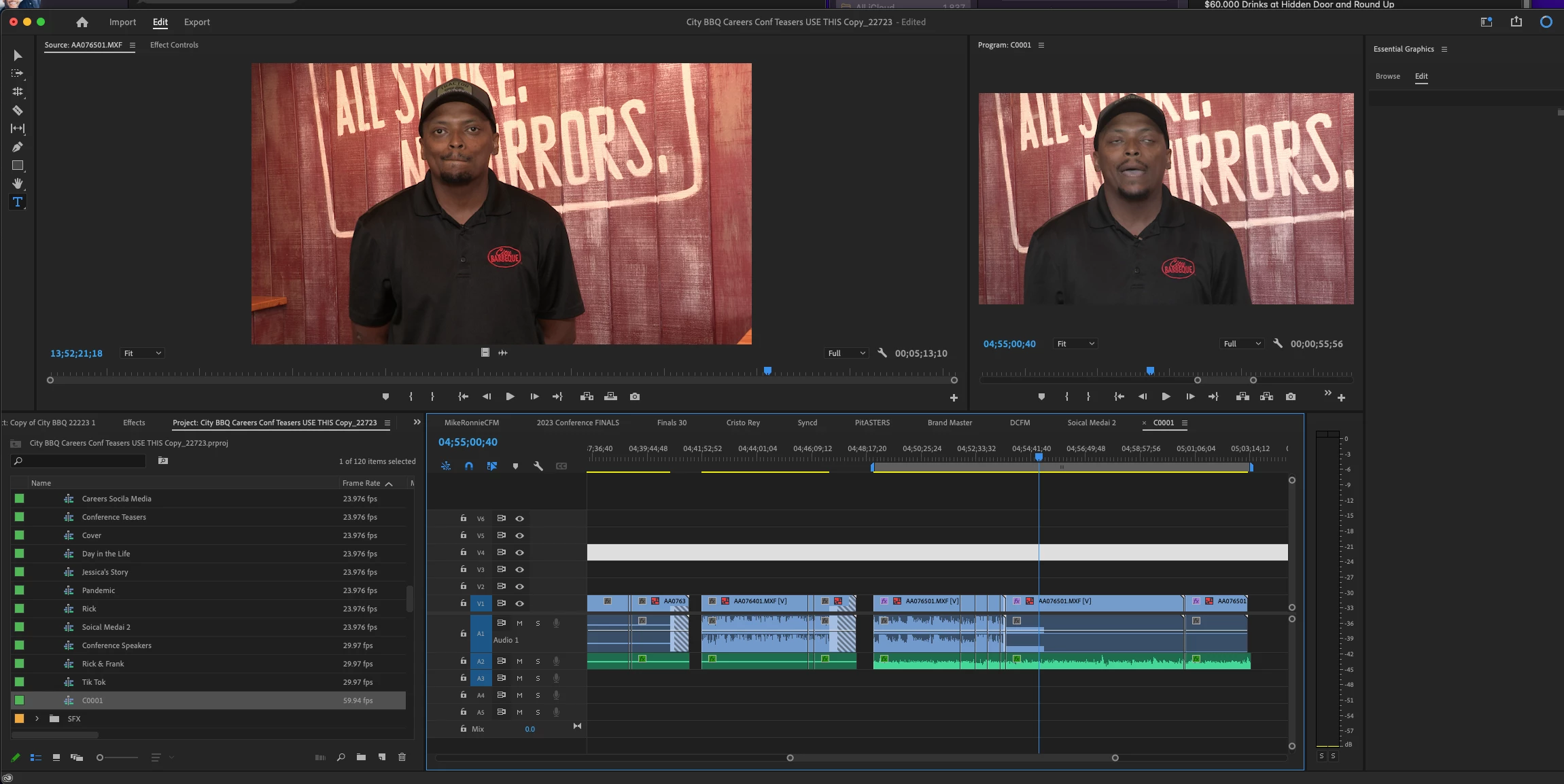Open Source monitor Full resolution dropdown
Viewport: 1564px width, 784px height.
(847, 353)
